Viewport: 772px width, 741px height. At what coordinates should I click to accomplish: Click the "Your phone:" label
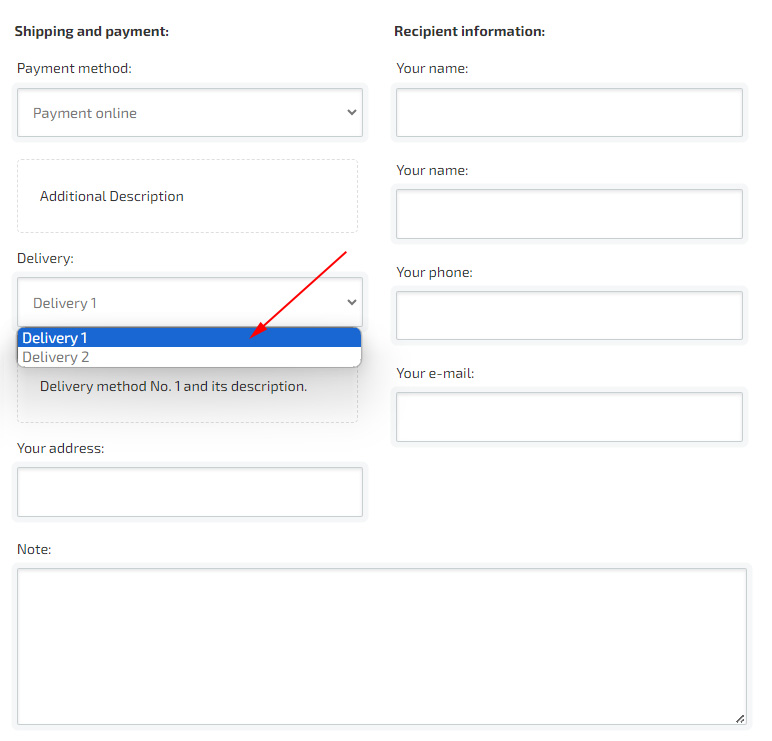point(434,272)
